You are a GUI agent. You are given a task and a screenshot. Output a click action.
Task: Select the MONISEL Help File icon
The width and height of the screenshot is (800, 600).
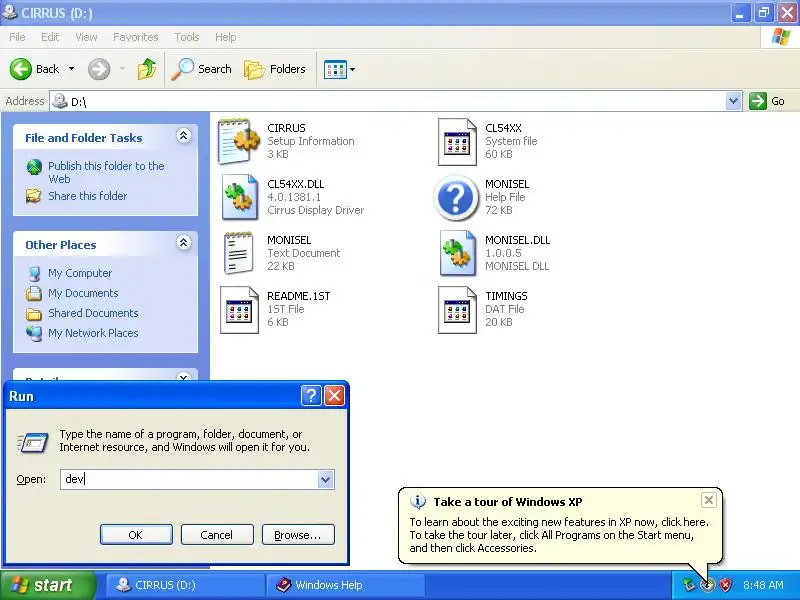[x=456, y=197]
